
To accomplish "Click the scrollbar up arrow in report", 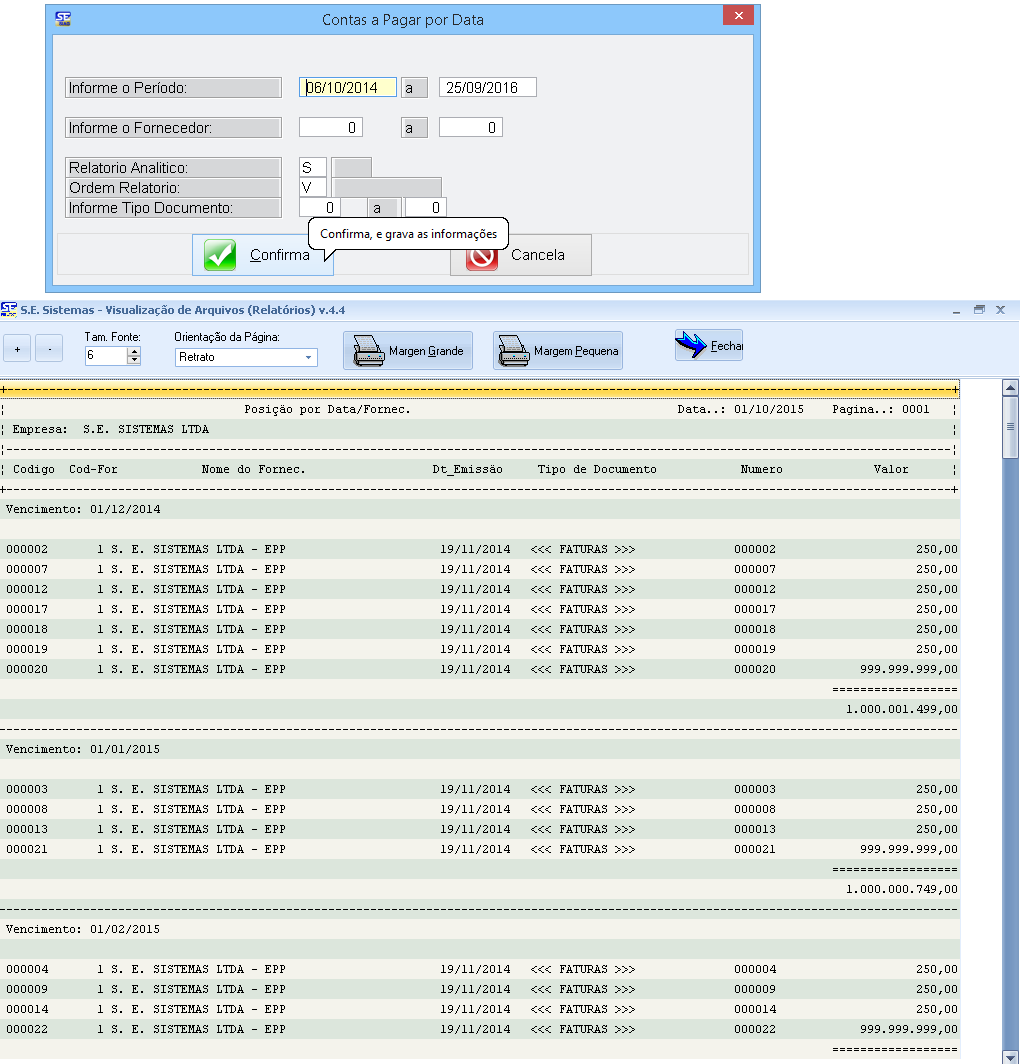I will 1010,388.
